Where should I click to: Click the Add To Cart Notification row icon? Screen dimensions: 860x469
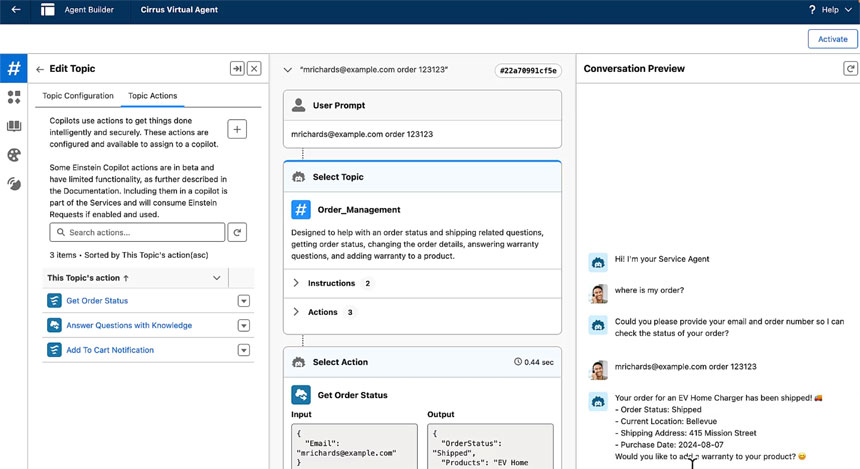tap(54, 350)
